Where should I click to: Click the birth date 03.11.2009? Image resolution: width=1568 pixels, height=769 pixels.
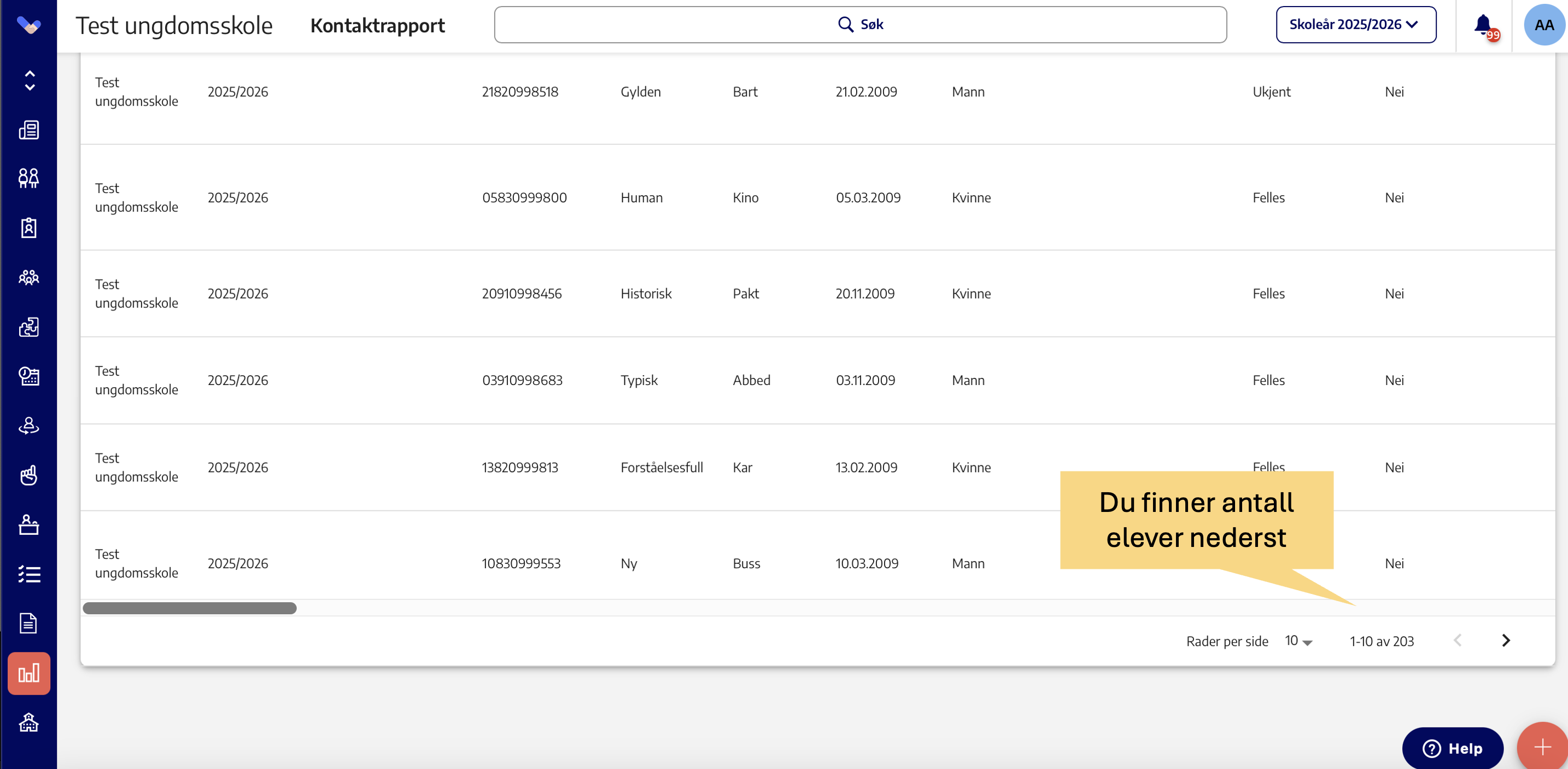(x=865, y=381)
